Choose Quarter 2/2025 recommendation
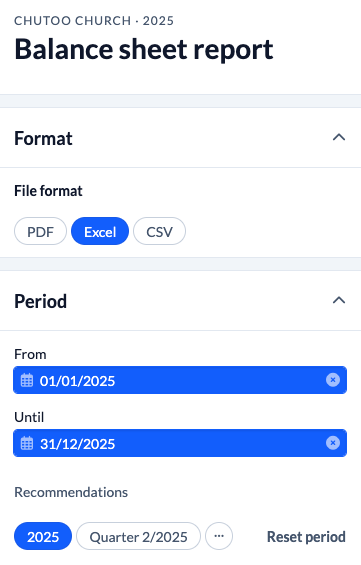This screenshot has height=565, width=361. pos(138,536)
